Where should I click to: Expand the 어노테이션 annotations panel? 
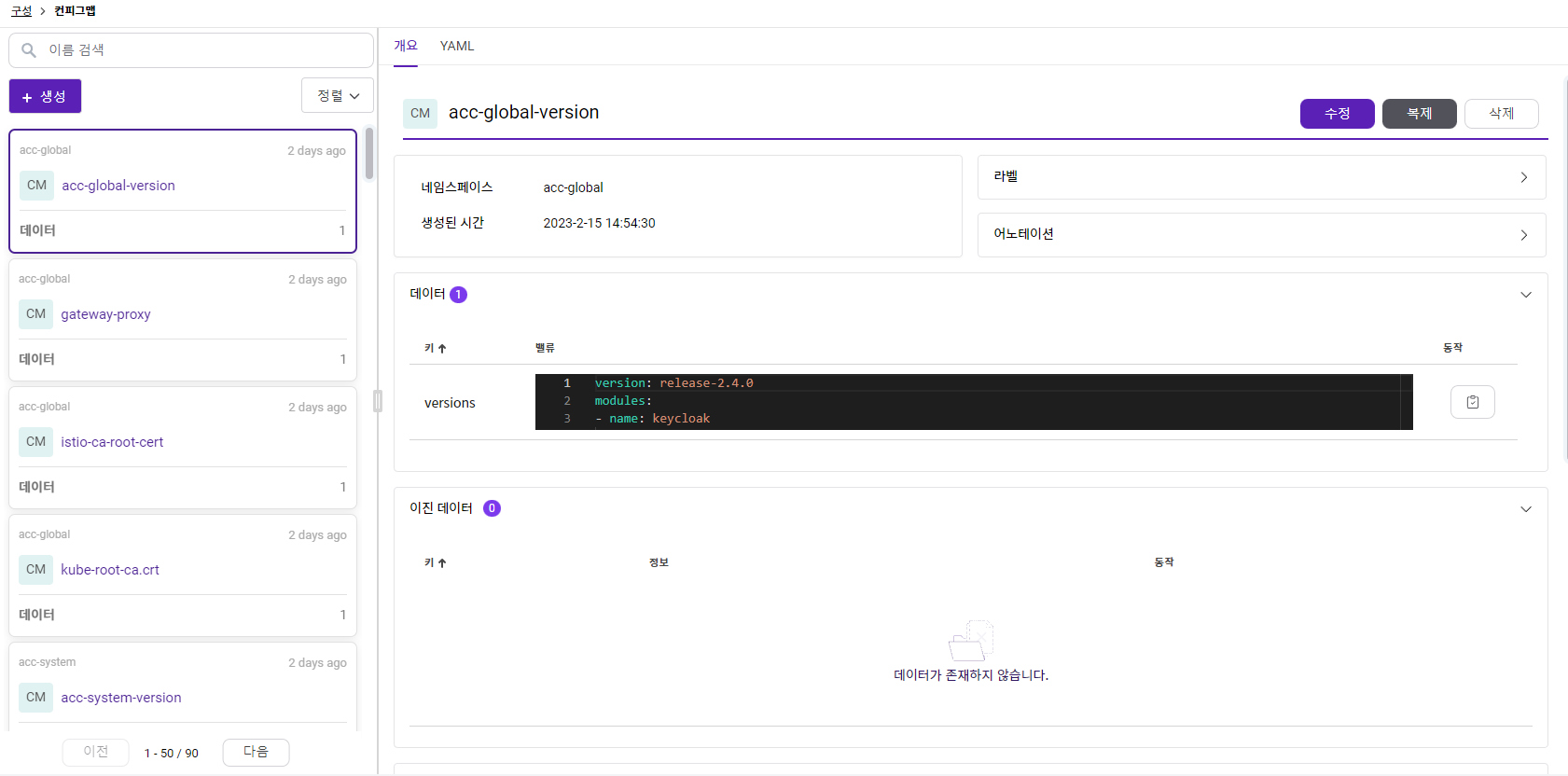point(1261,235)
